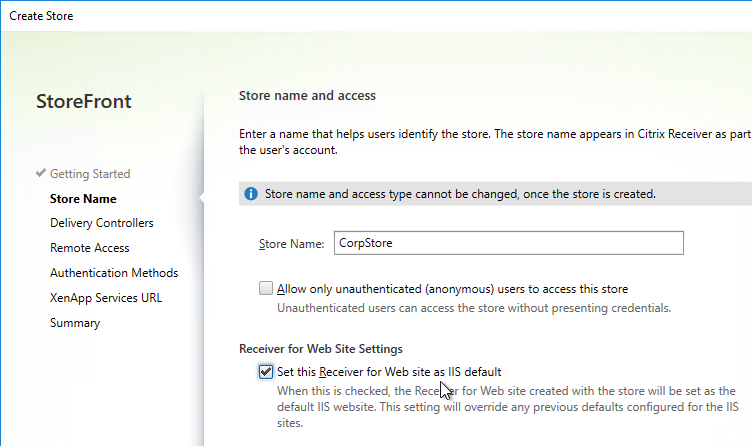Viewport: 752px width, 446px height.
Task: Click the Getting Started checkmark icon
Action: (41, 173)
